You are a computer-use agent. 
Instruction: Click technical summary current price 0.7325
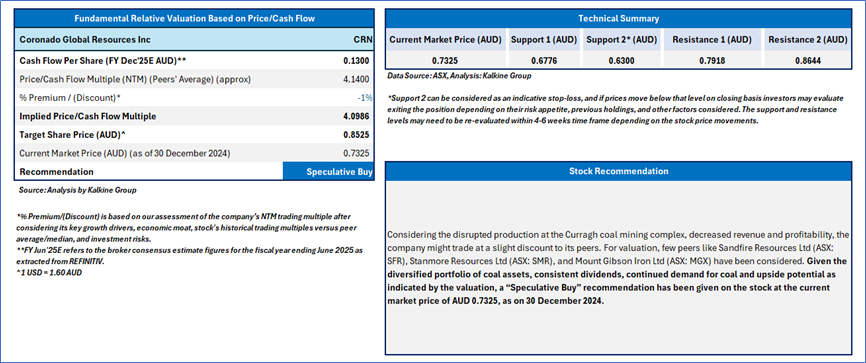(x=445, y=61)
